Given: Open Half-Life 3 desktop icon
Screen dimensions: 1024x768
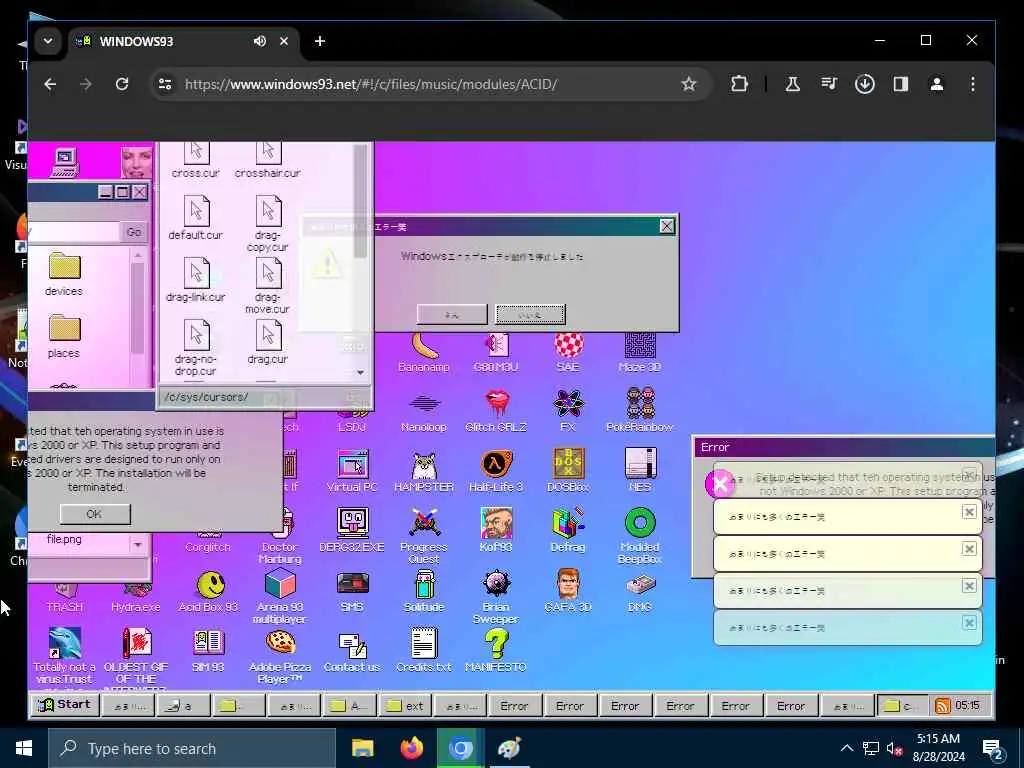Looking at the screenshot, I should coord(496,472).
